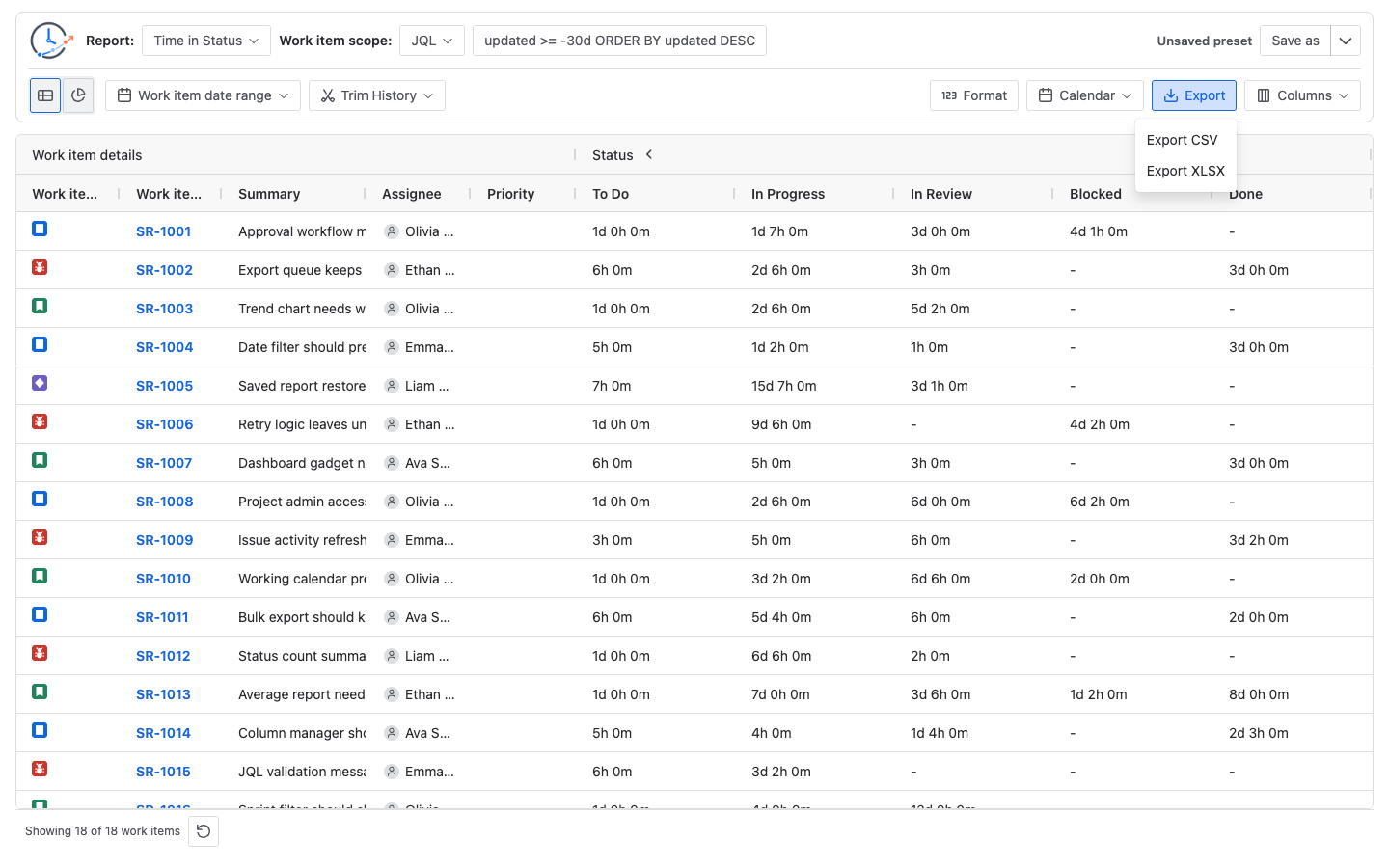Click the task icon for SR-1008

(x=40, y=499)
